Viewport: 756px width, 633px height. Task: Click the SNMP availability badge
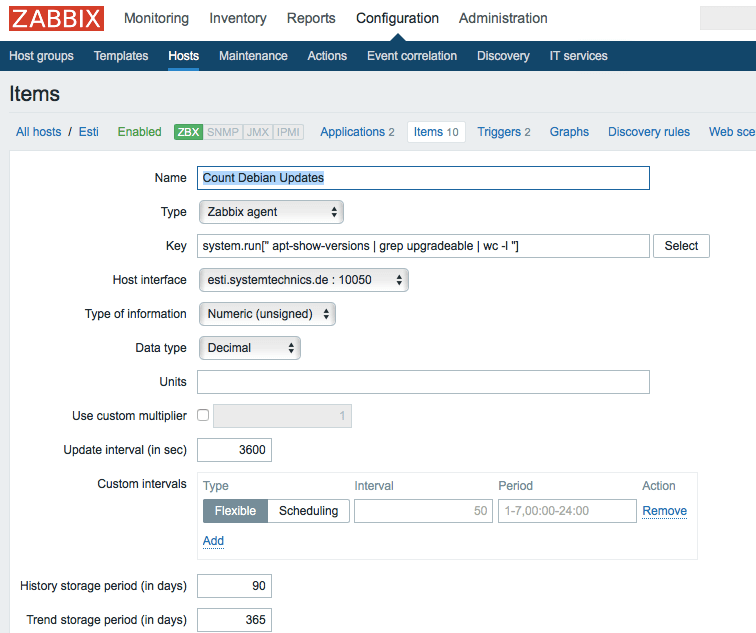coord(223,132)
